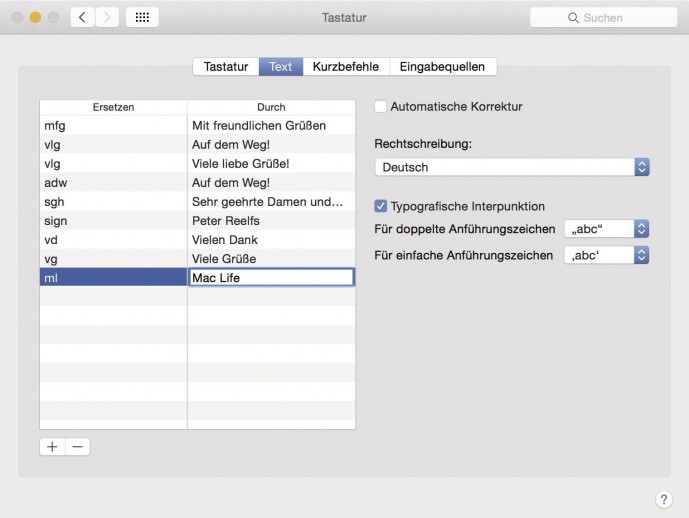Select the Peter Reelfs entry

(x=271, y=221)
